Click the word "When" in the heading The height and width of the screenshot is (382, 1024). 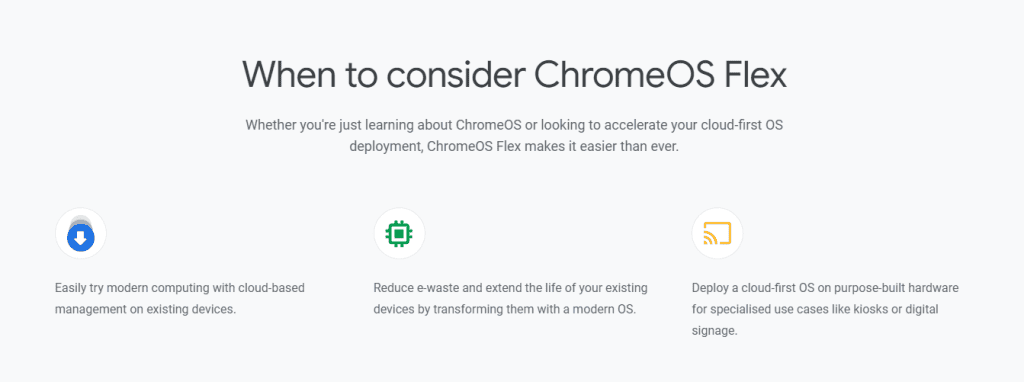coord(290,75)
